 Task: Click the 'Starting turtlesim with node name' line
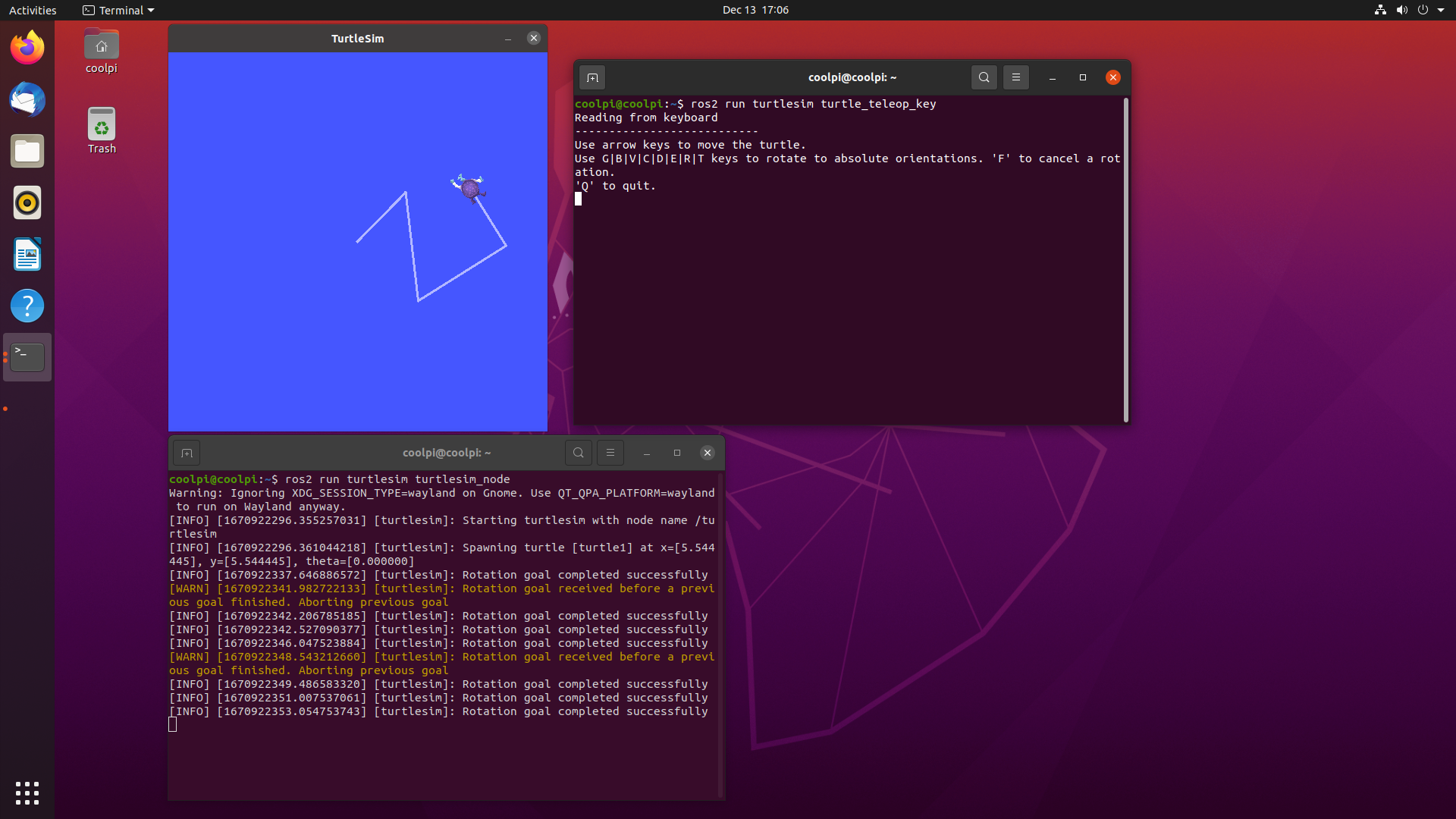tap(442, 527)
